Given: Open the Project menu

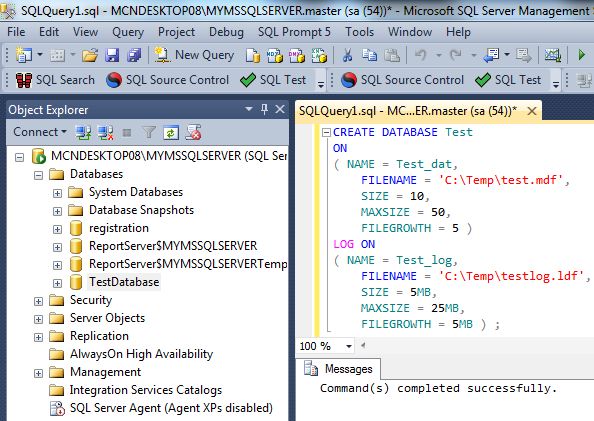Looking at the screenshot, I should [x=176, y=32].
